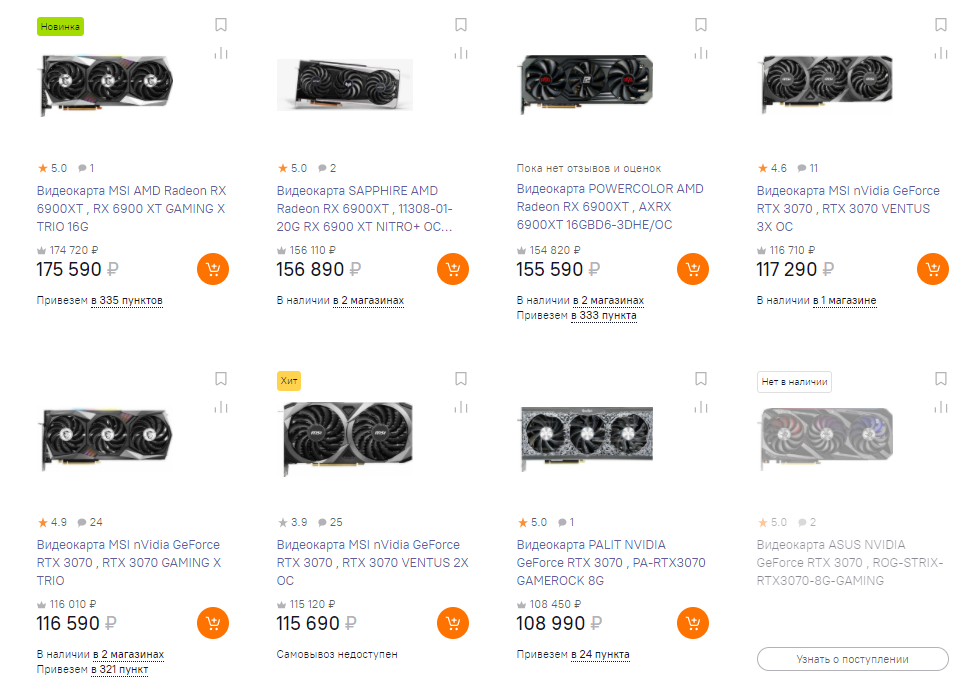The width and height of the screenshot is (959, 698).
Task: Click the 'Узнать о поступлении' button
Action: click(852, 659)
